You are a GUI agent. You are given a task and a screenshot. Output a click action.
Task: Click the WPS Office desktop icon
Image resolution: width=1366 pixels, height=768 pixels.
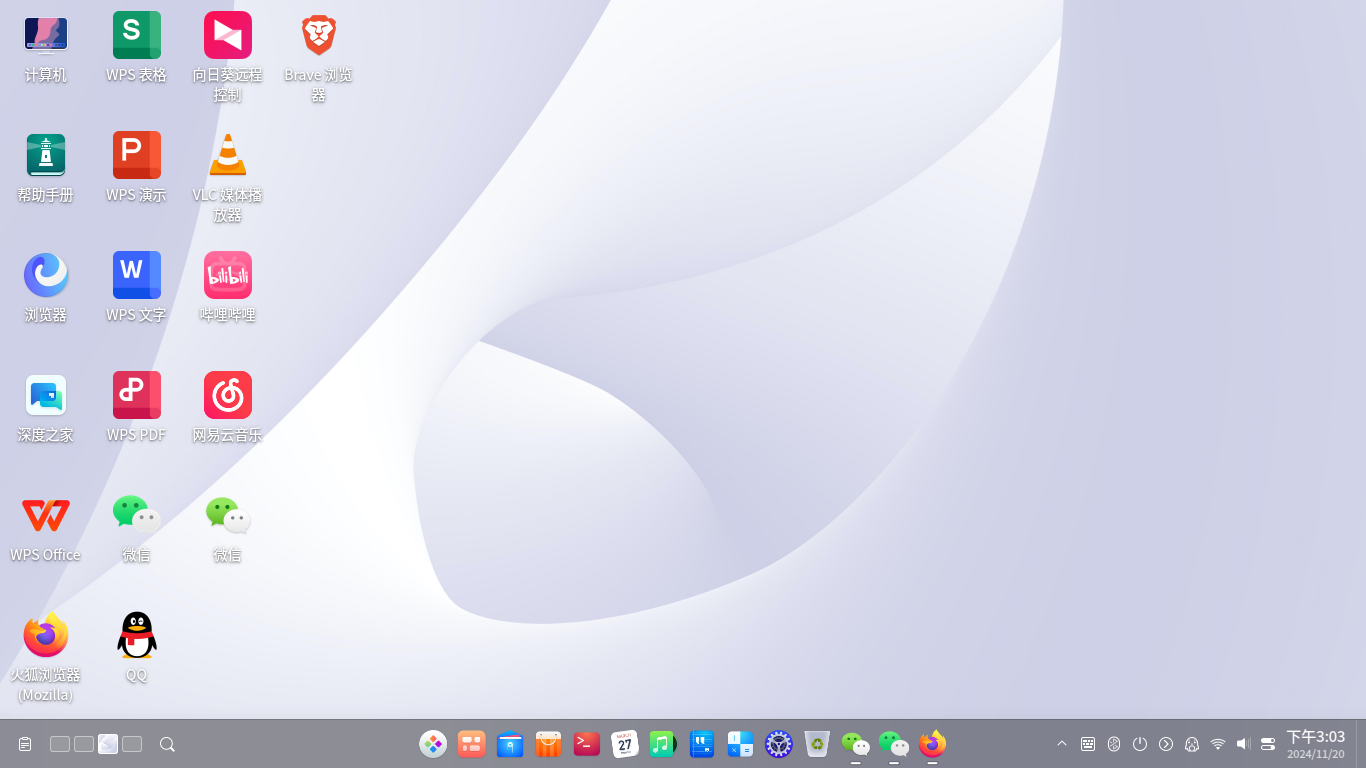click(46, 515)
